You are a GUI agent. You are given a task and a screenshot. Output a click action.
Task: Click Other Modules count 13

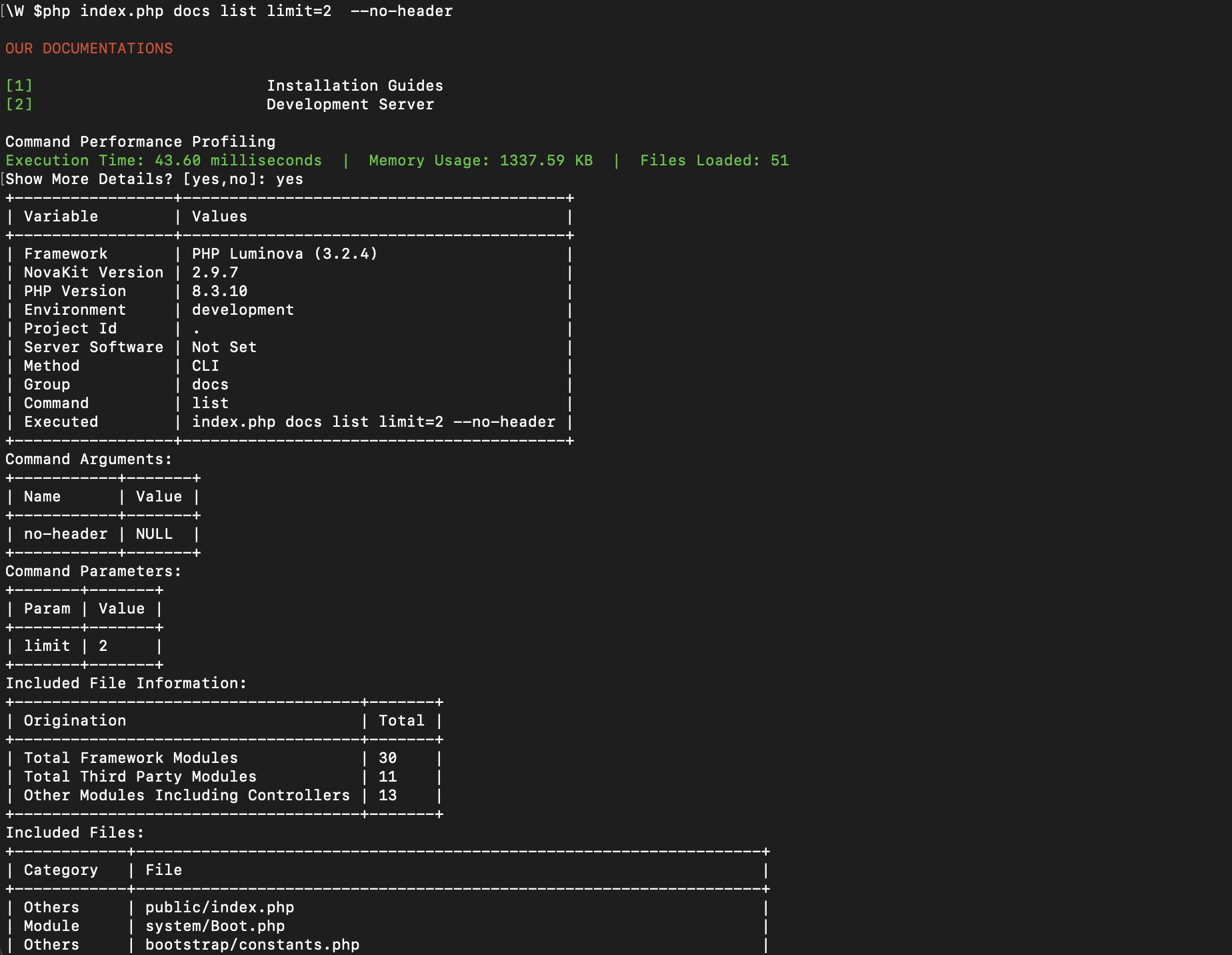387,796
